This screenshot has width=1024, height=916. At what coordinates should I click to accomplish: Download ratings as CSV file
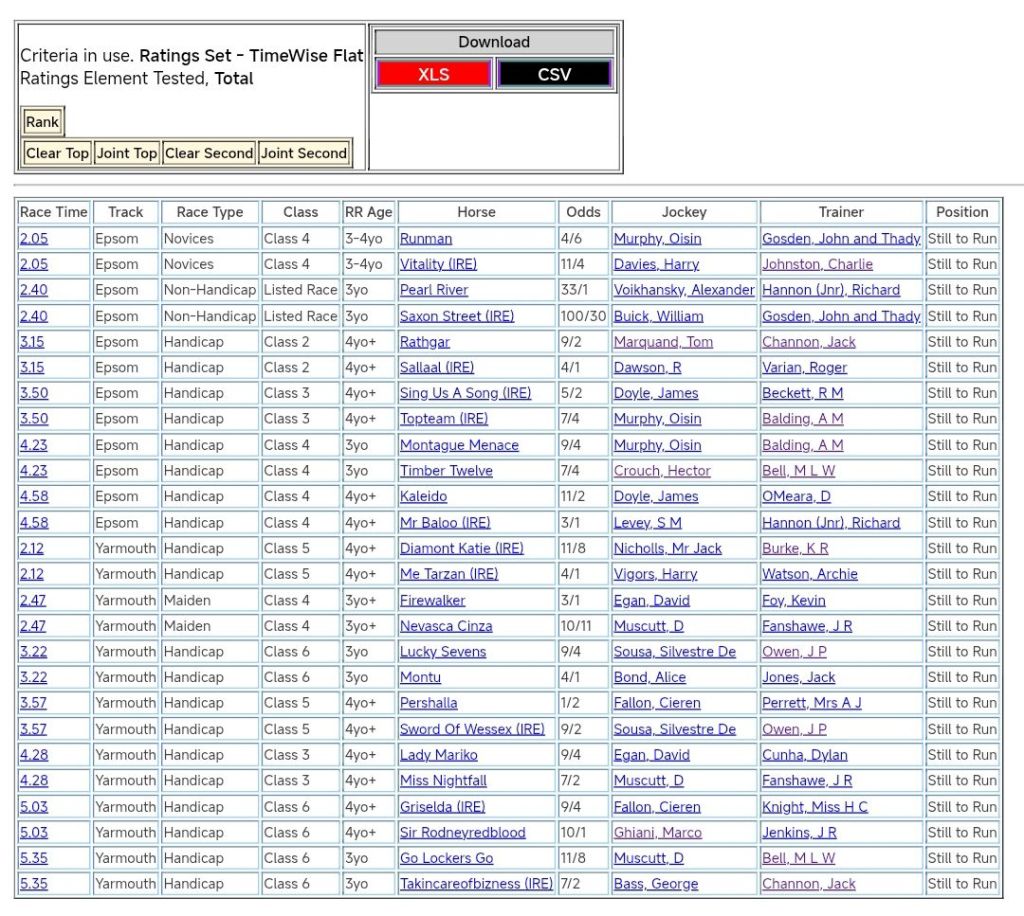point(554,74)
